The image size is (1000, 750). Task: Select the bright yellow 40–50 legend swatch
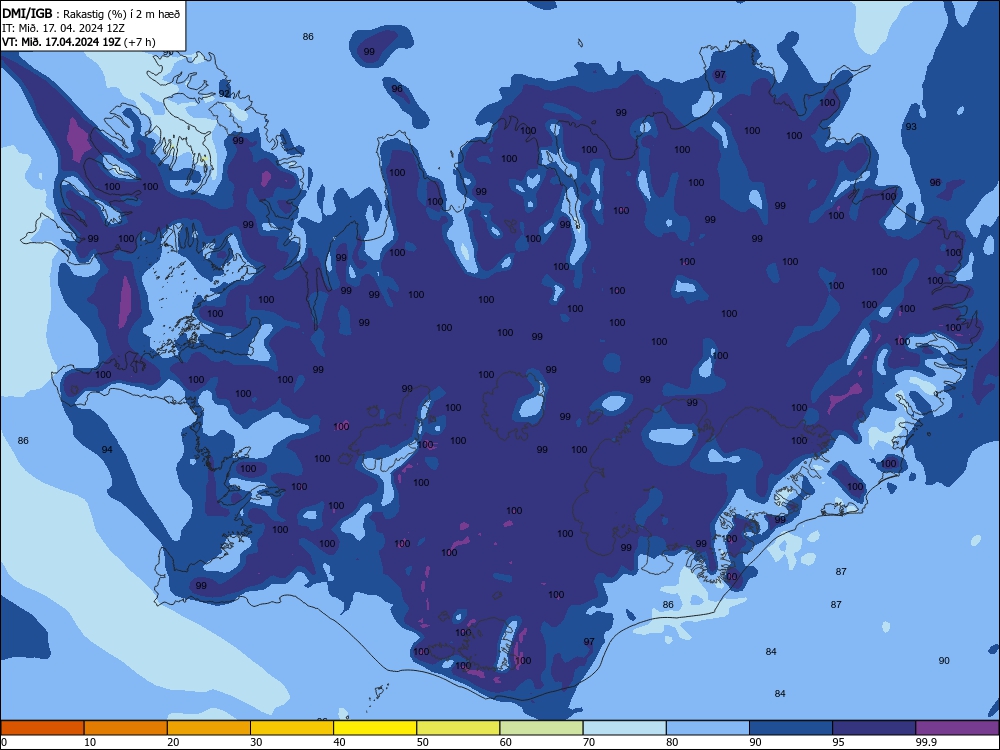click(375, 728)
